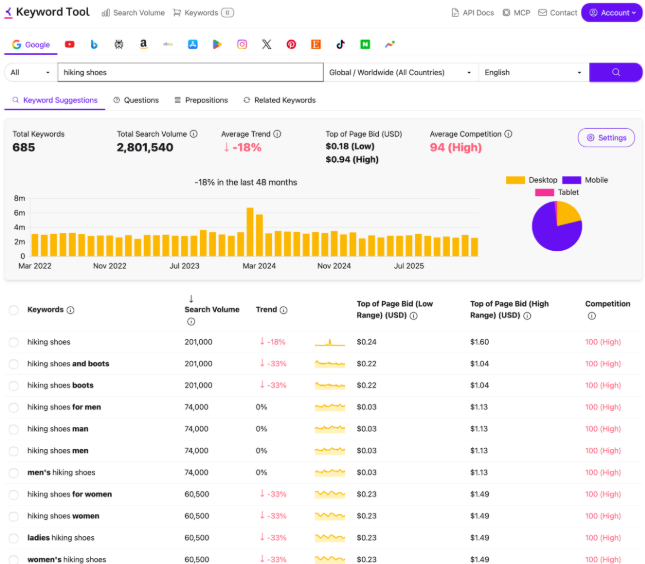Open the Google Trends platform icon

click(390, 44)
